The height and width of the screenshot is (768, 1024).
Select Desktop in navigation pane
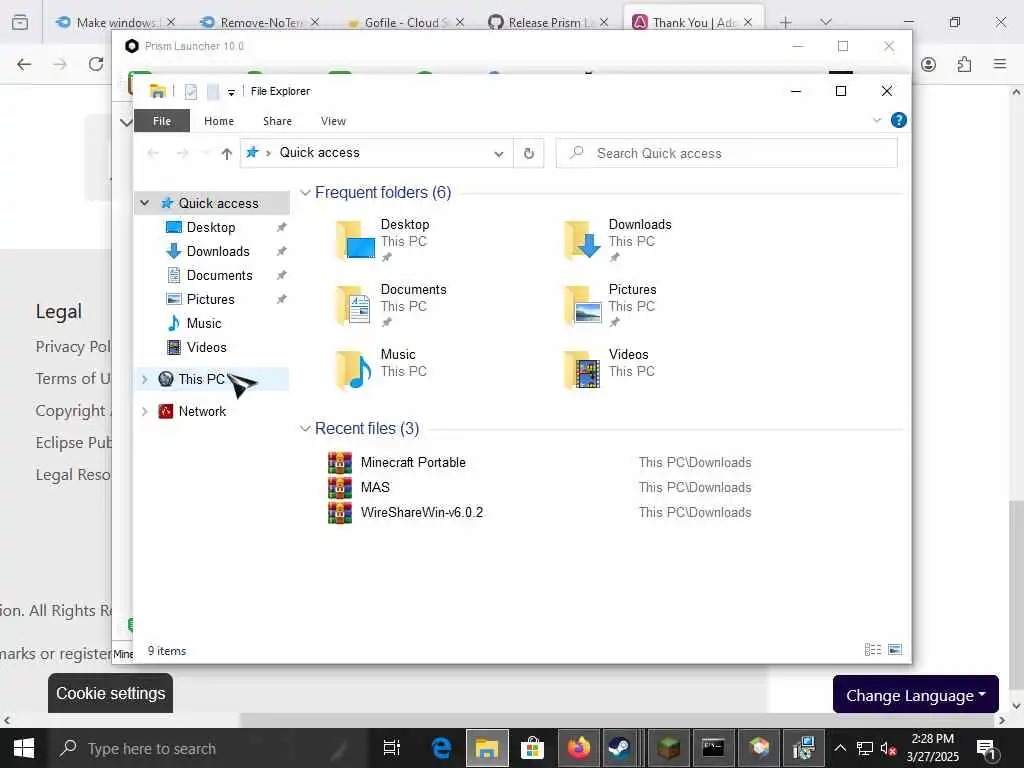pos(210,227)
